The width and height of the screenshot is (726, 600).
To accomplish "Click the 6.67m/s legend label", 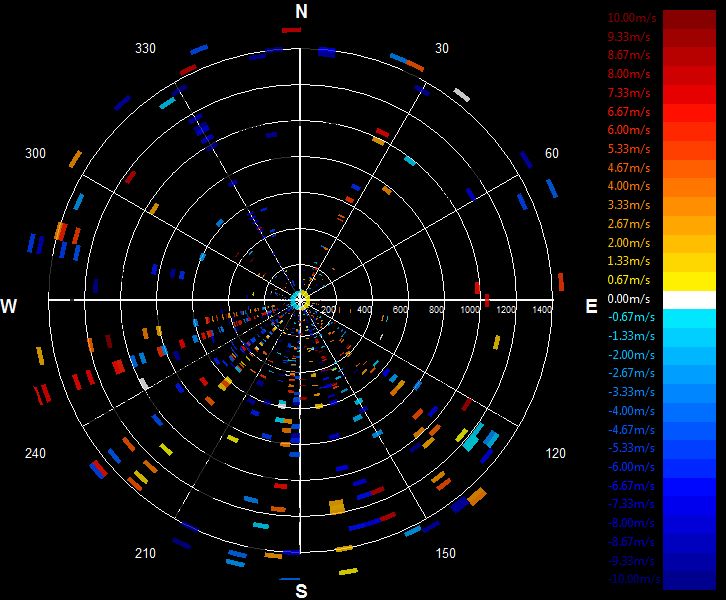I will [x=629, y=112].
